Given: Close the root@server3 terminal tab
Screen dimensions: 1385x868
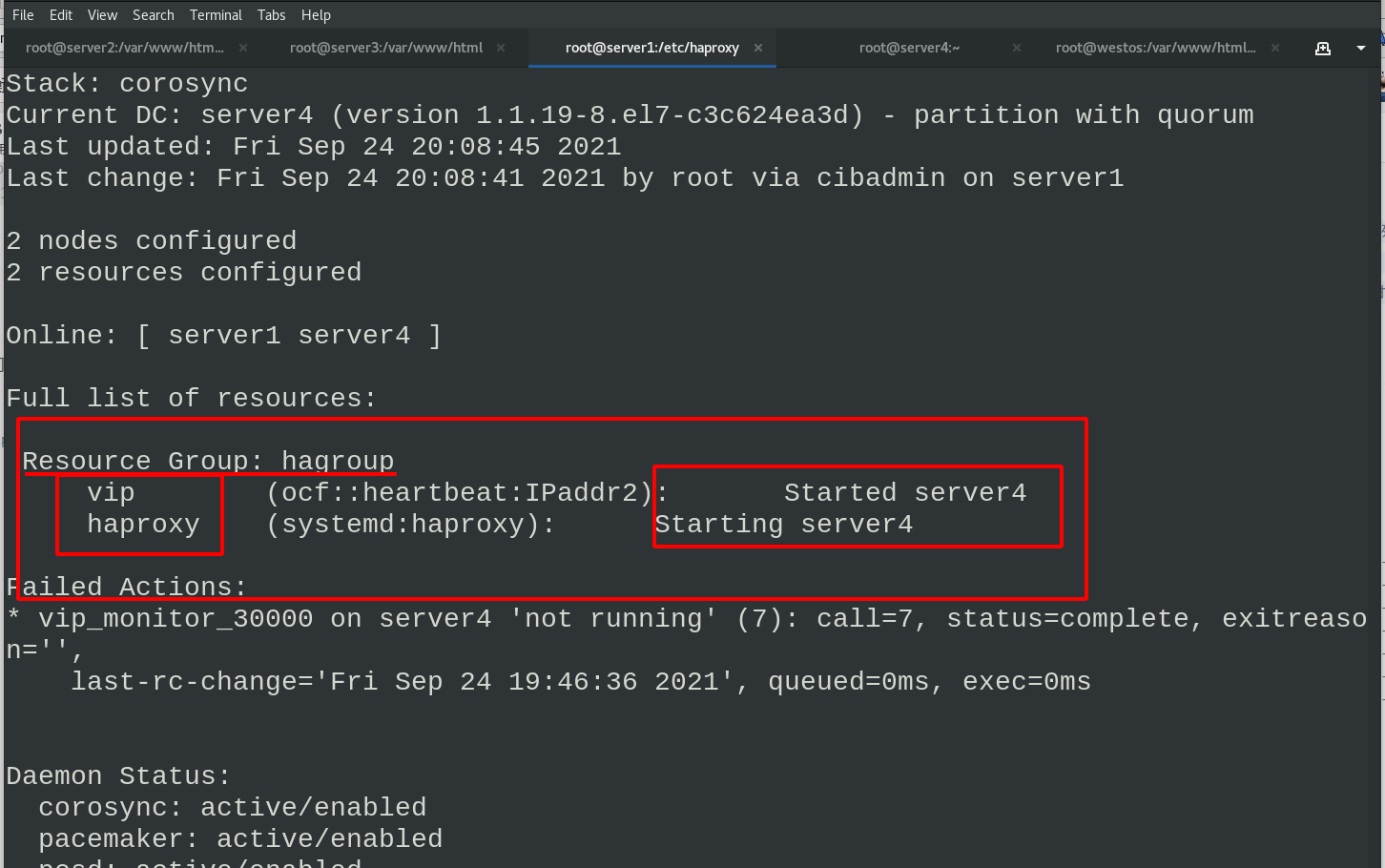Looking at the screenshot, I should point(501,48).
